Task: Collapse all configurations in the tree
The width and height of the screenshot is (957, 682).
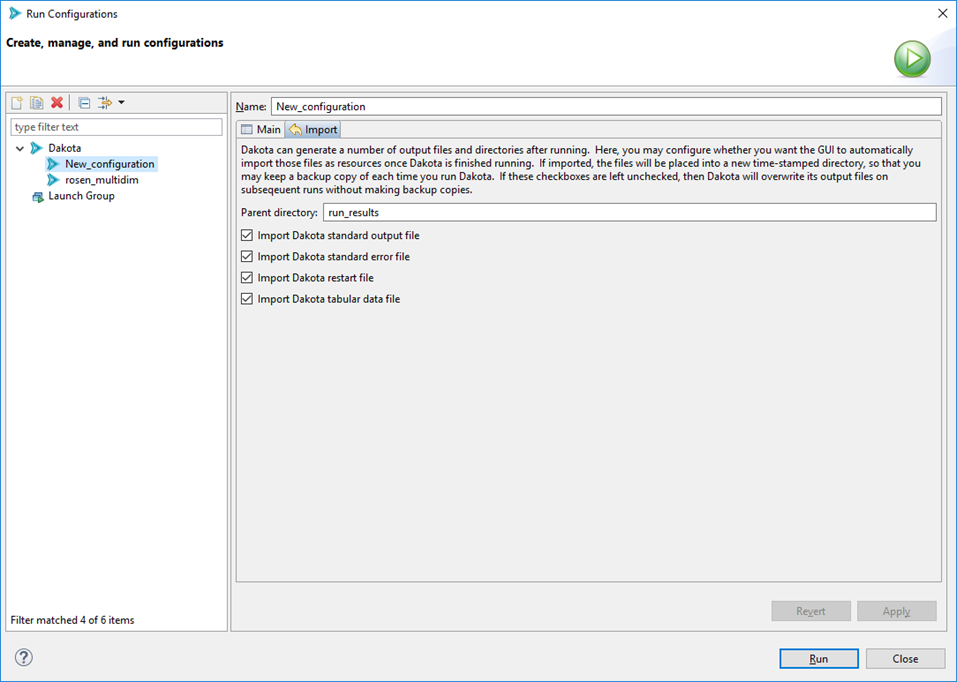Action: tap(84, 103)
